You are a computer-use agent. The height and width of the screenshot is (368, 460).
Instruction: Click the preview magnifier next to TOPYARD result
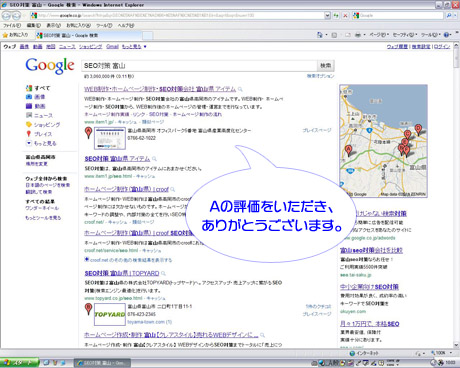(163, 274)
